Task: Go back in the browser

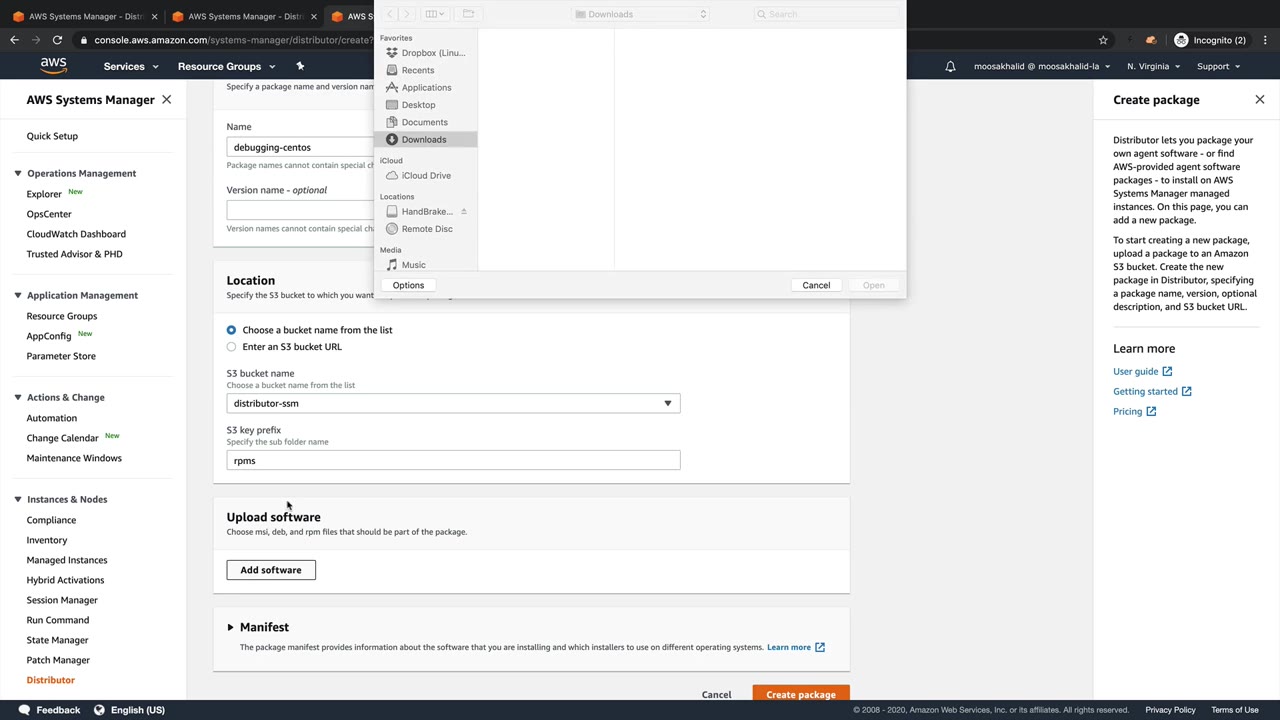Action: click(x=14, y=40)
